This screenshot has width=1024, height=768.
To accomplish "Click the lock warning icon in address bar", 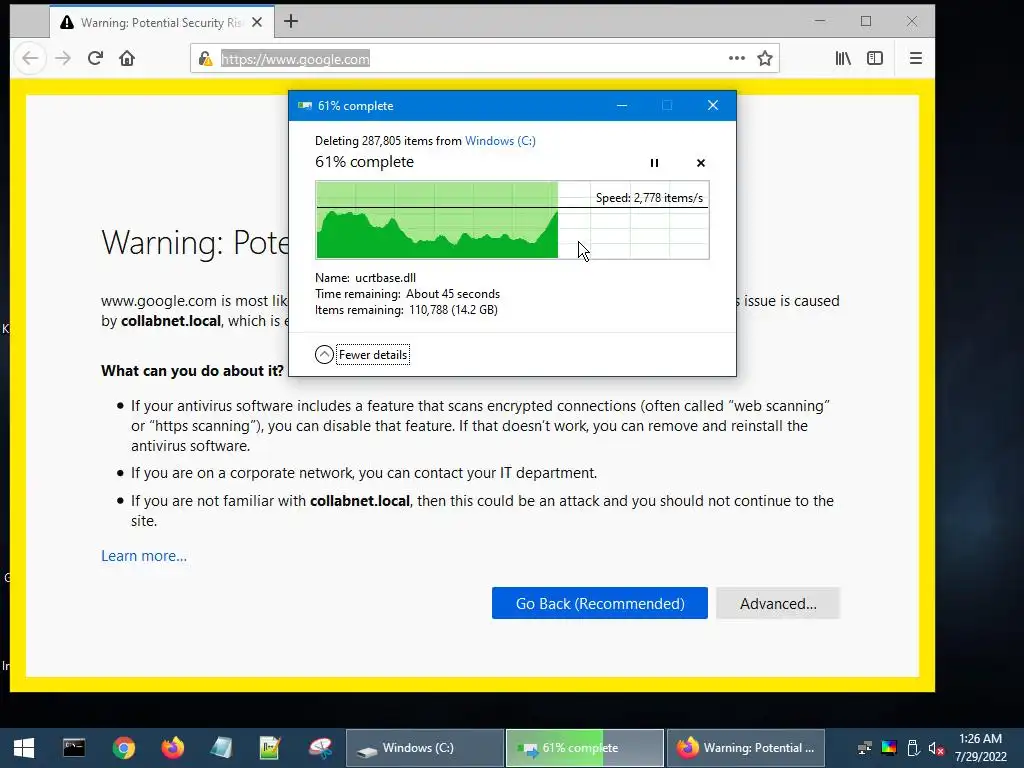I will tap(205, 59).
